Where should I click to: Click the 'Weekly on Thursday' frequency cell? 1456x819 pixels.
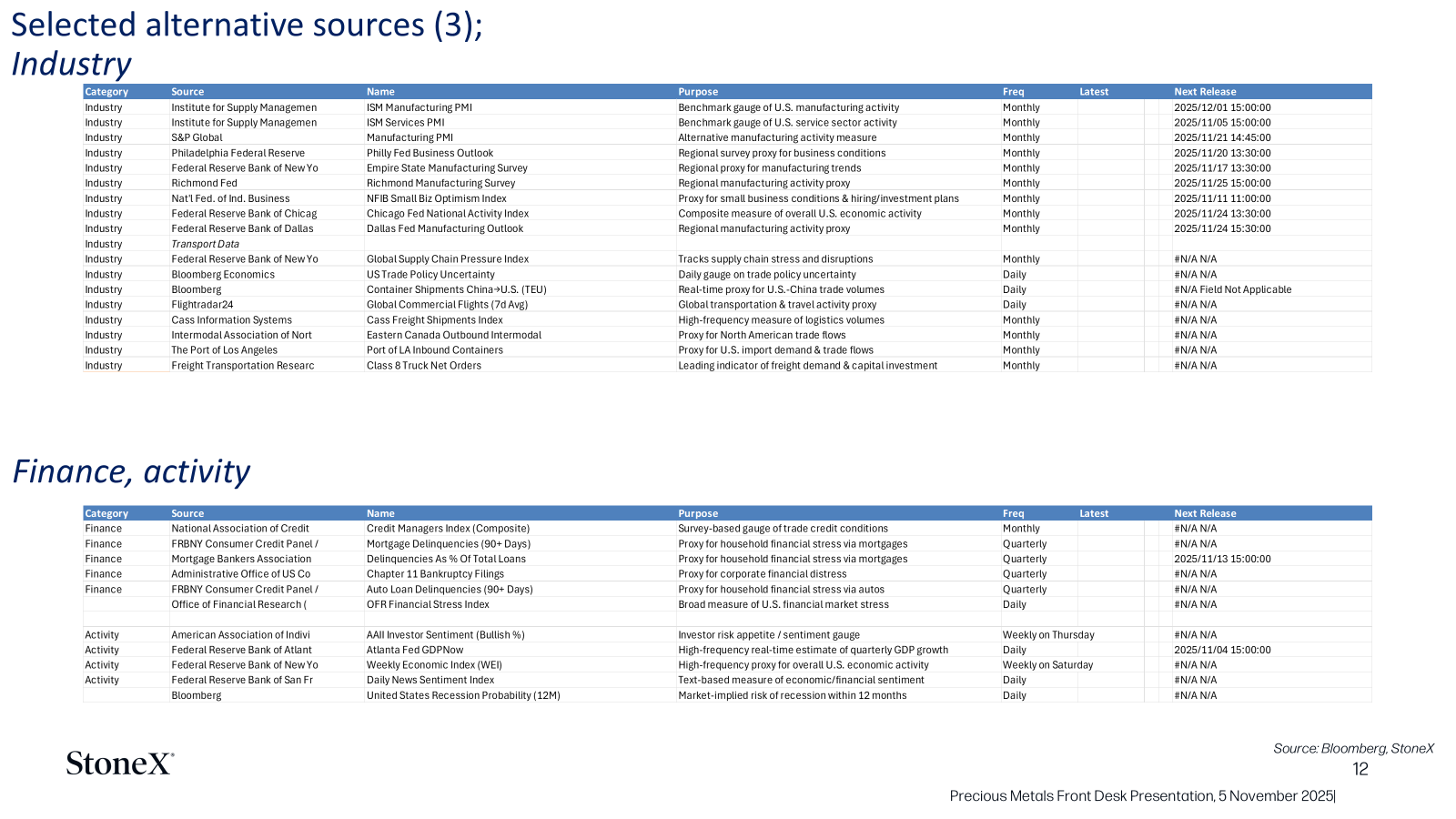tap(1048, 635)
